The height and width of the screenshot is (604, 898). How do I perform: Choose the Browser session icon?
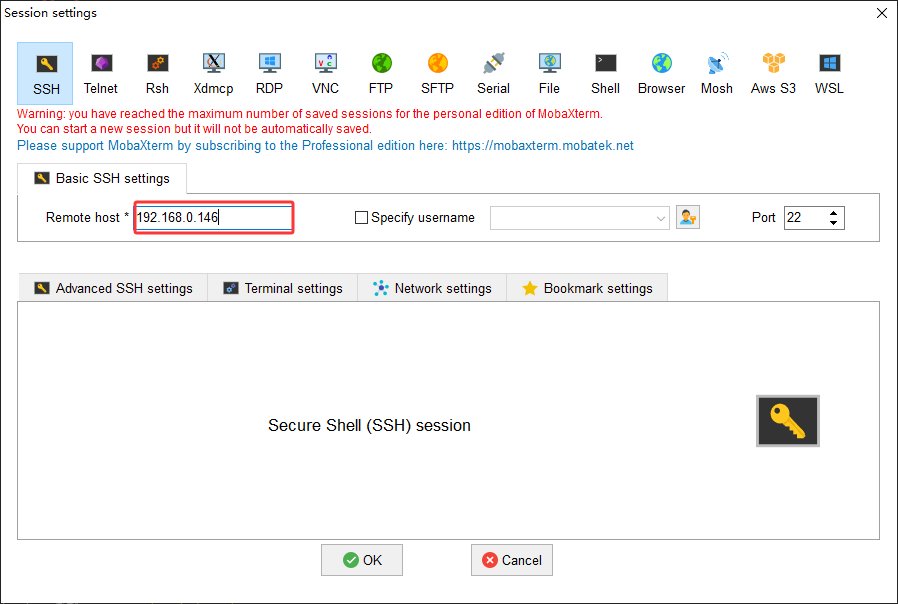661,73
